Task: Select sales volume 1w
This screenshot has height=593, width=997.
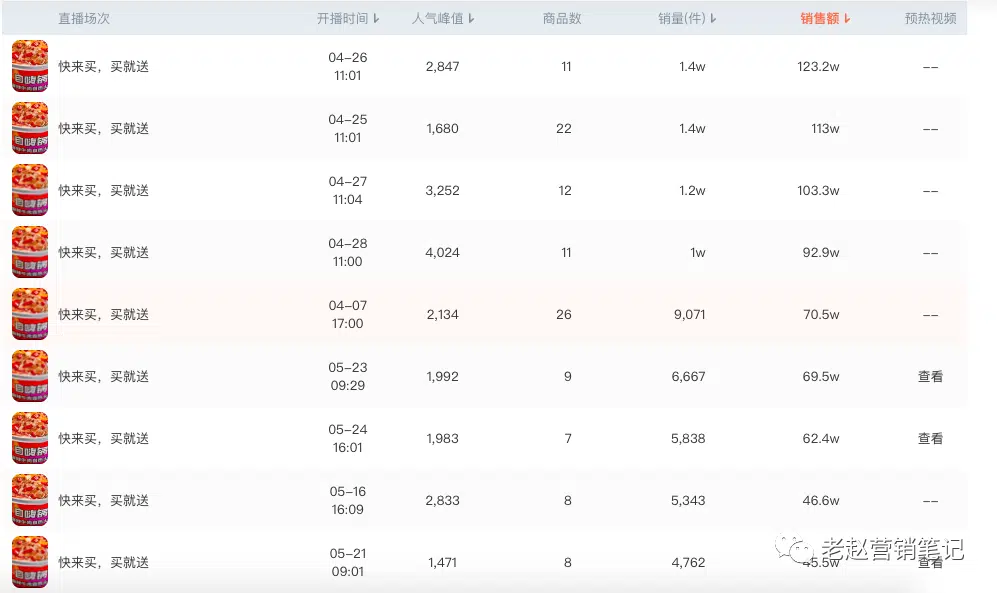Action: click(698, 252)
